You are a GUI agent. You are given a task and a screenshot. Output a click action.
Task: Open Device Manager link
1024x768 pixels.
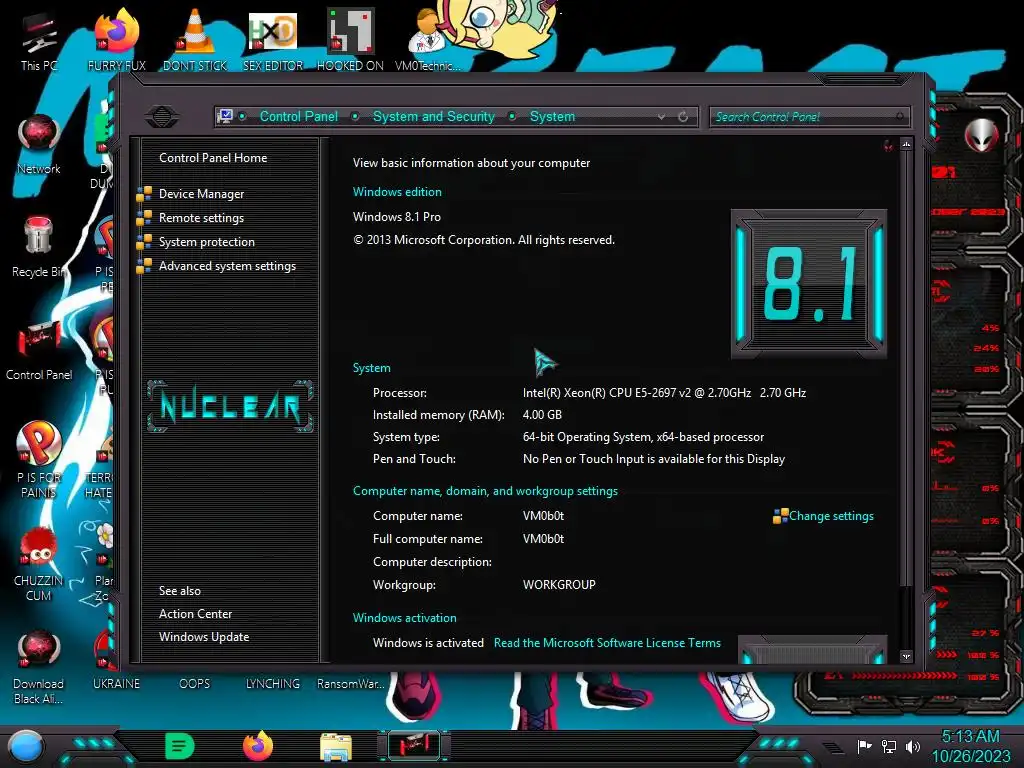click(201, 194)
